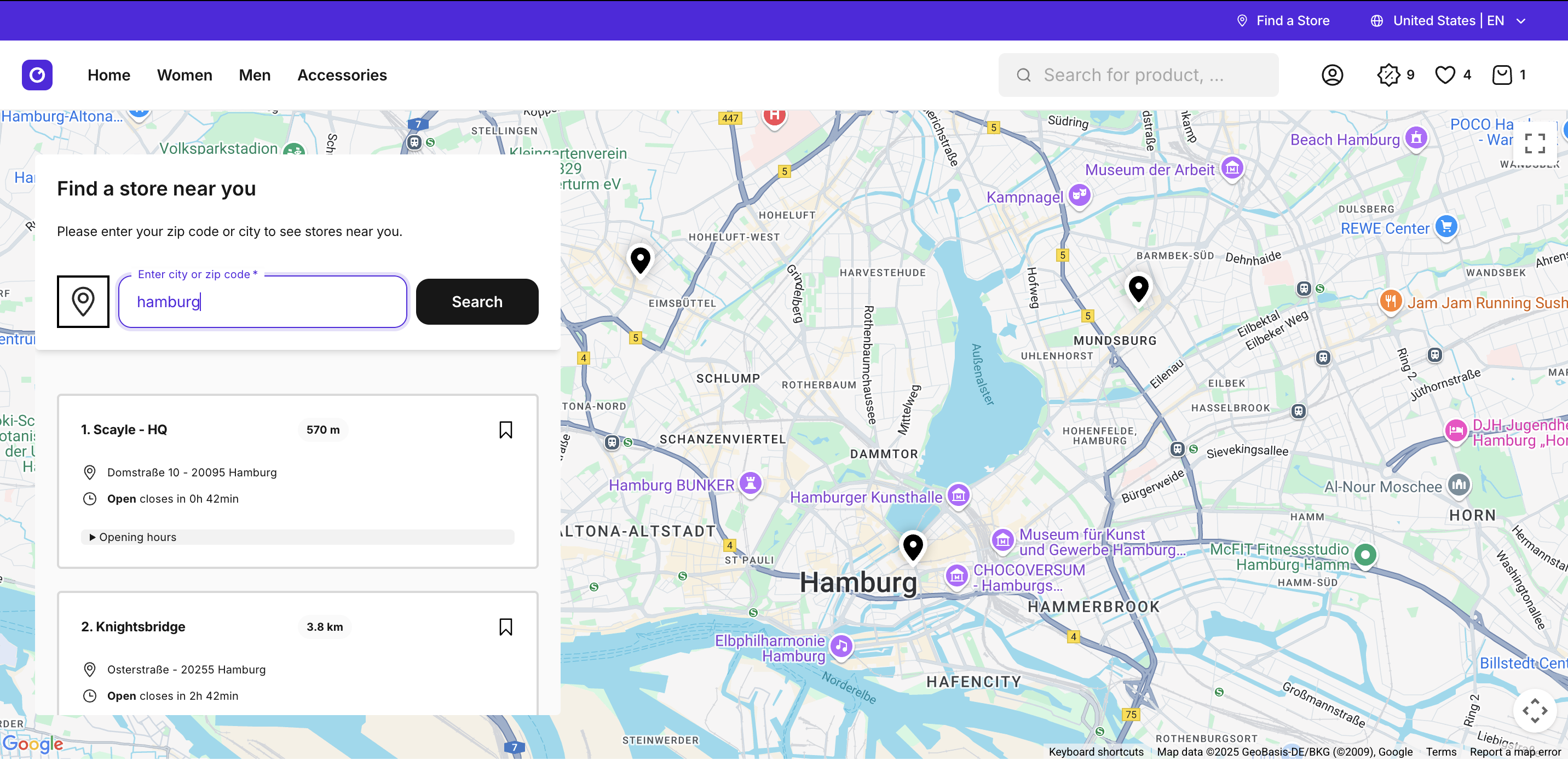Open the Men menu

coord(255,75)
